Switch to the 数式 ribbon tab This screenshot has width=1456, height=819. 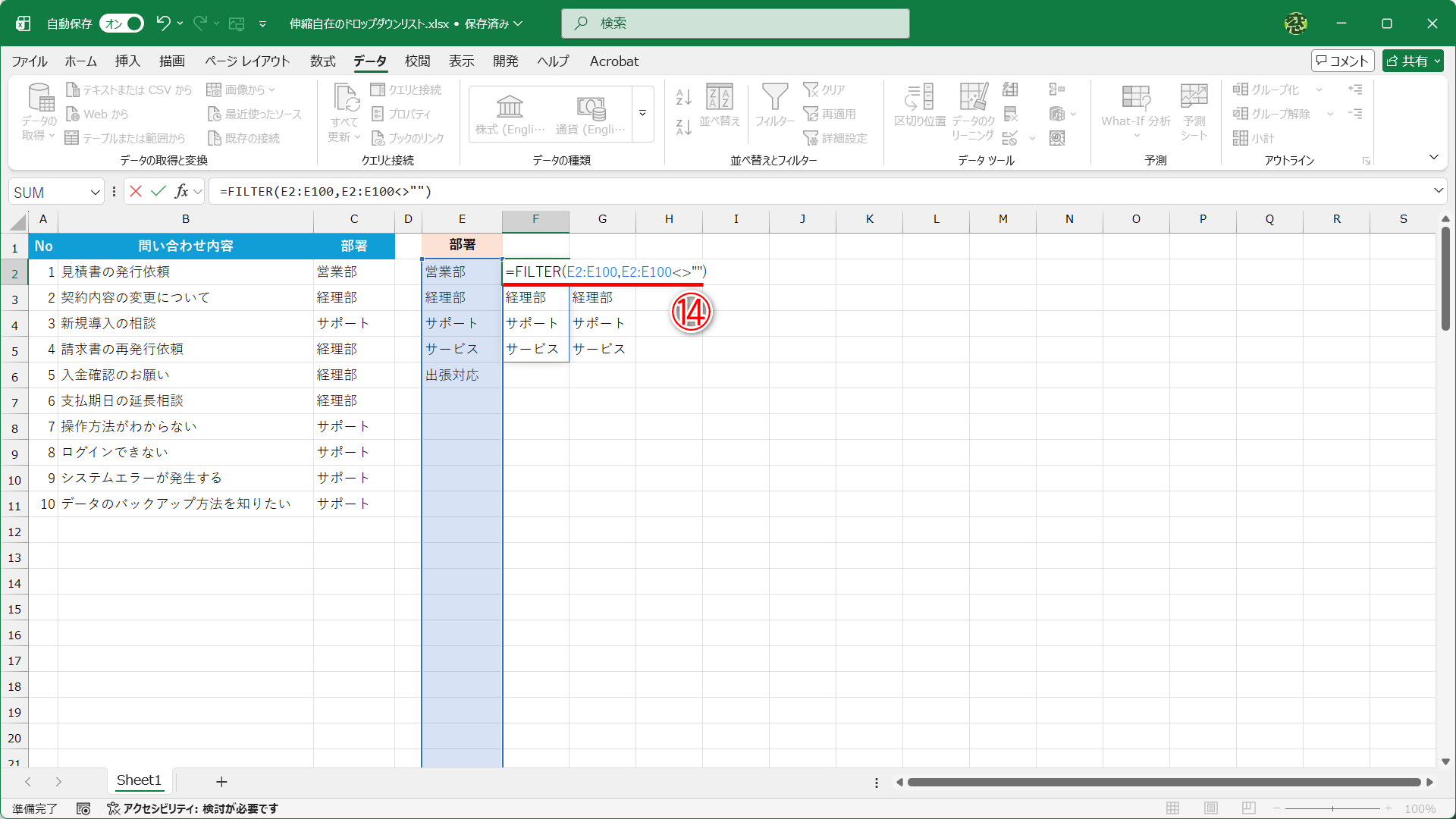point(322,61)
